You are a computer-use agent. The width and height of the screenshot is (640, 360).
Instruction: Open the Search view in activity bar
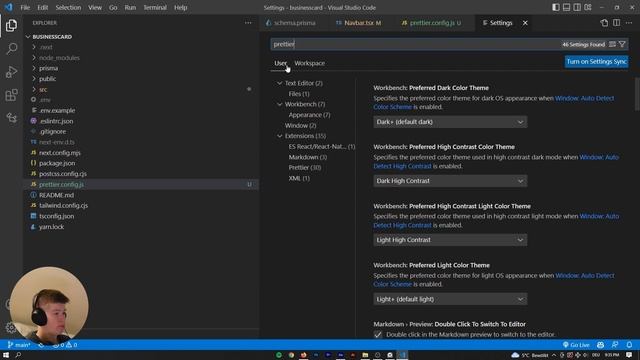pos(11,49)
